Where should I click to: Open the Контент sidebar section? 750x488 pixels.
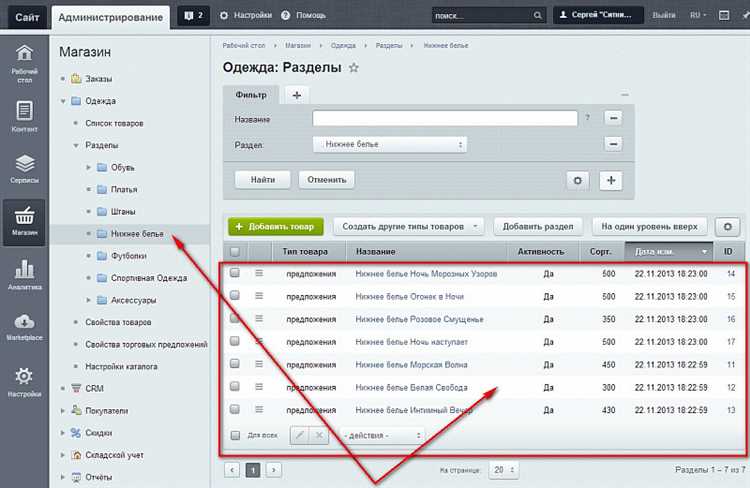24,116
